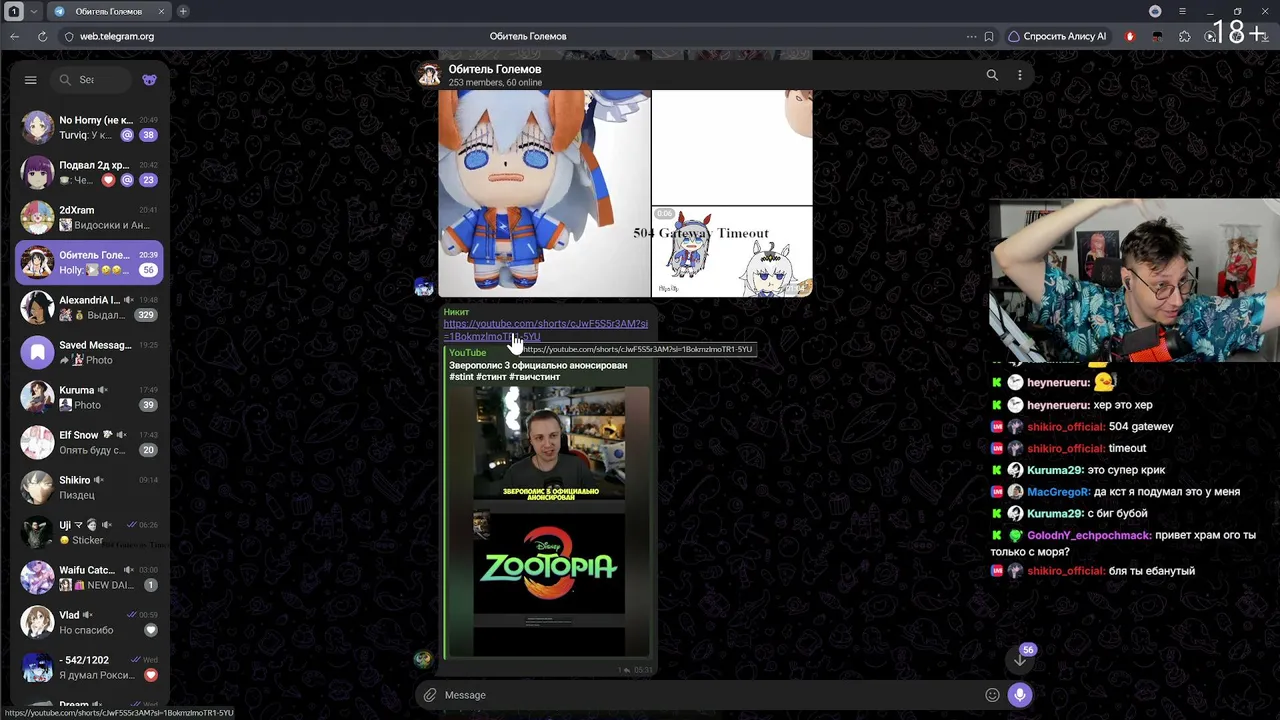Open the Подвал 2д chat
This screenshot has width=1280, height=720.
click(90, 172)
